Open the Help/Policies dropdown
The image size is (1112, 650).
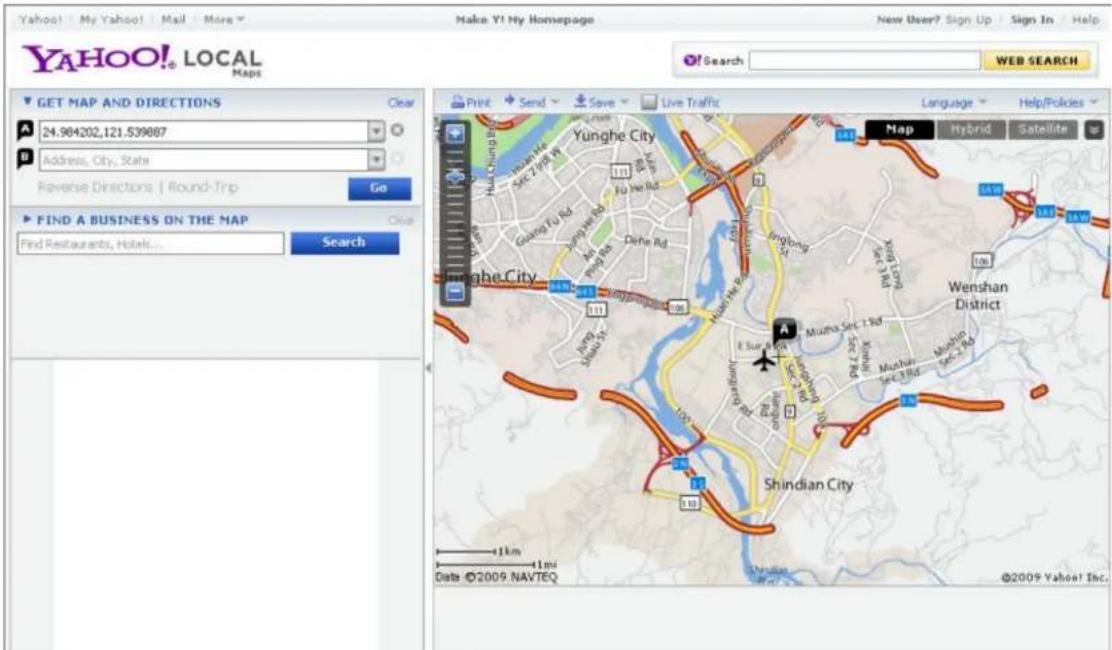(1058, 103)
